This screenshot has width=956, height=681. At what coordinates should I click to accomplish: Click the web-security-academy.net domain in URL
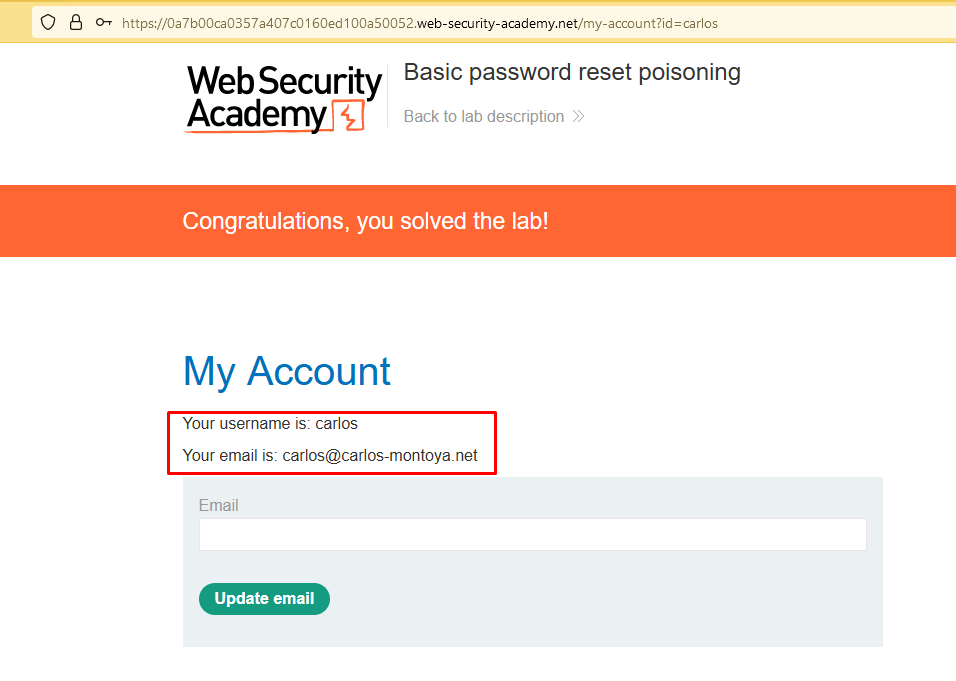[496, 22]
